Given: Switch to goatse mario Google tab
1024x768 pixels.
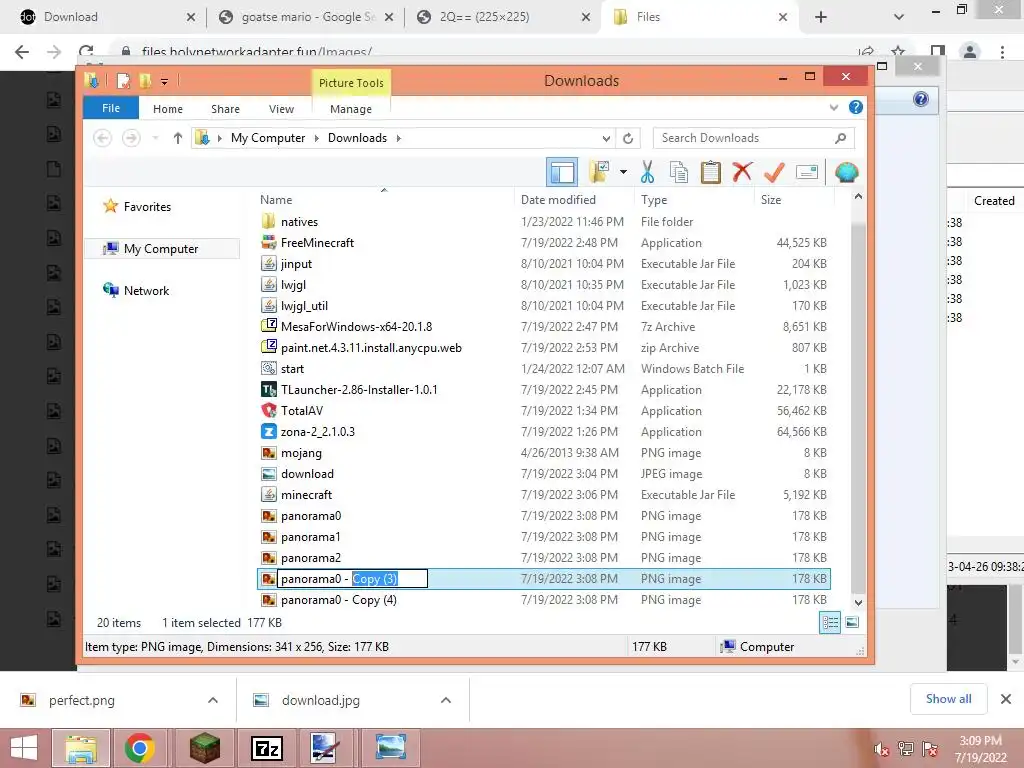Looking at the screenshot, I should 306,17.
